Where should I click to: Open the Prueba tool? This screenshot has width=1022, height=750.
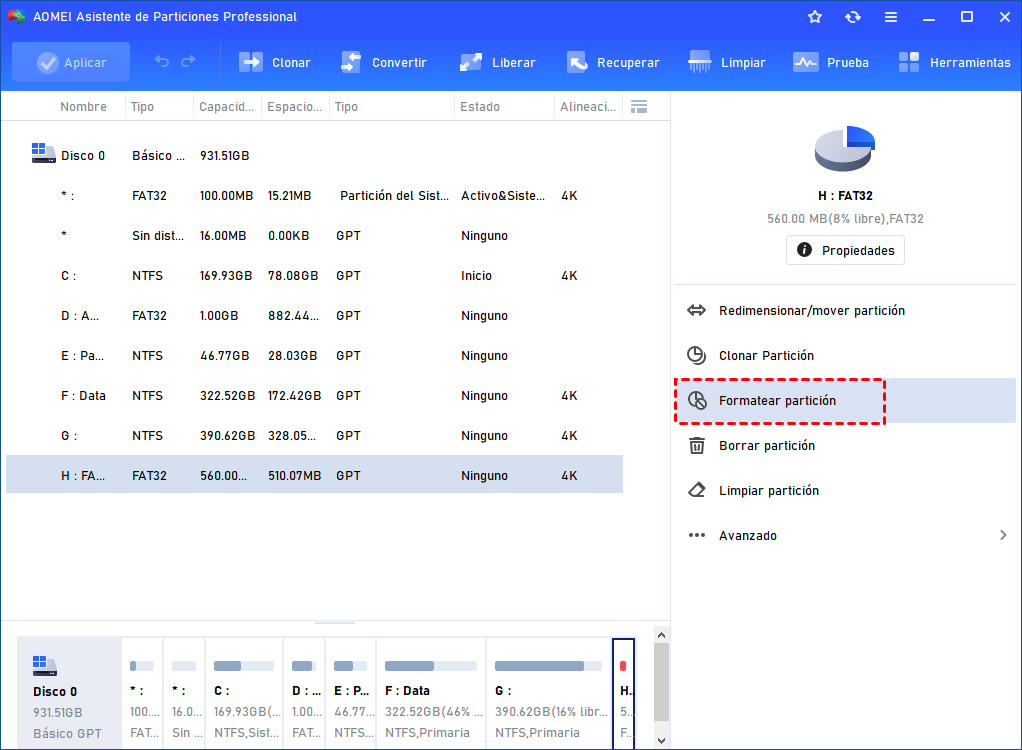click(806, 62)
